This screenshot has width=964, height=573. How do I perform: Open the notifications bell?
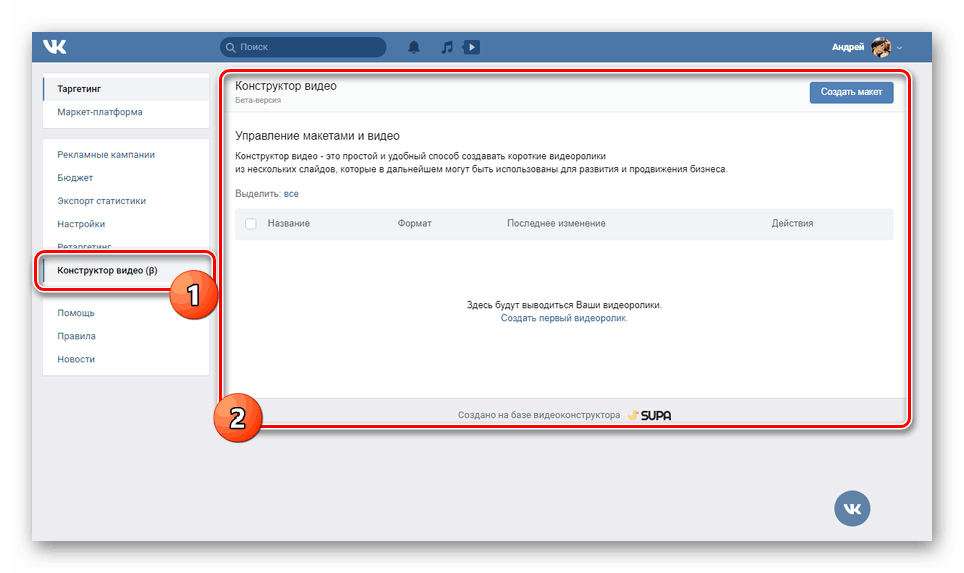click(414, 47)
